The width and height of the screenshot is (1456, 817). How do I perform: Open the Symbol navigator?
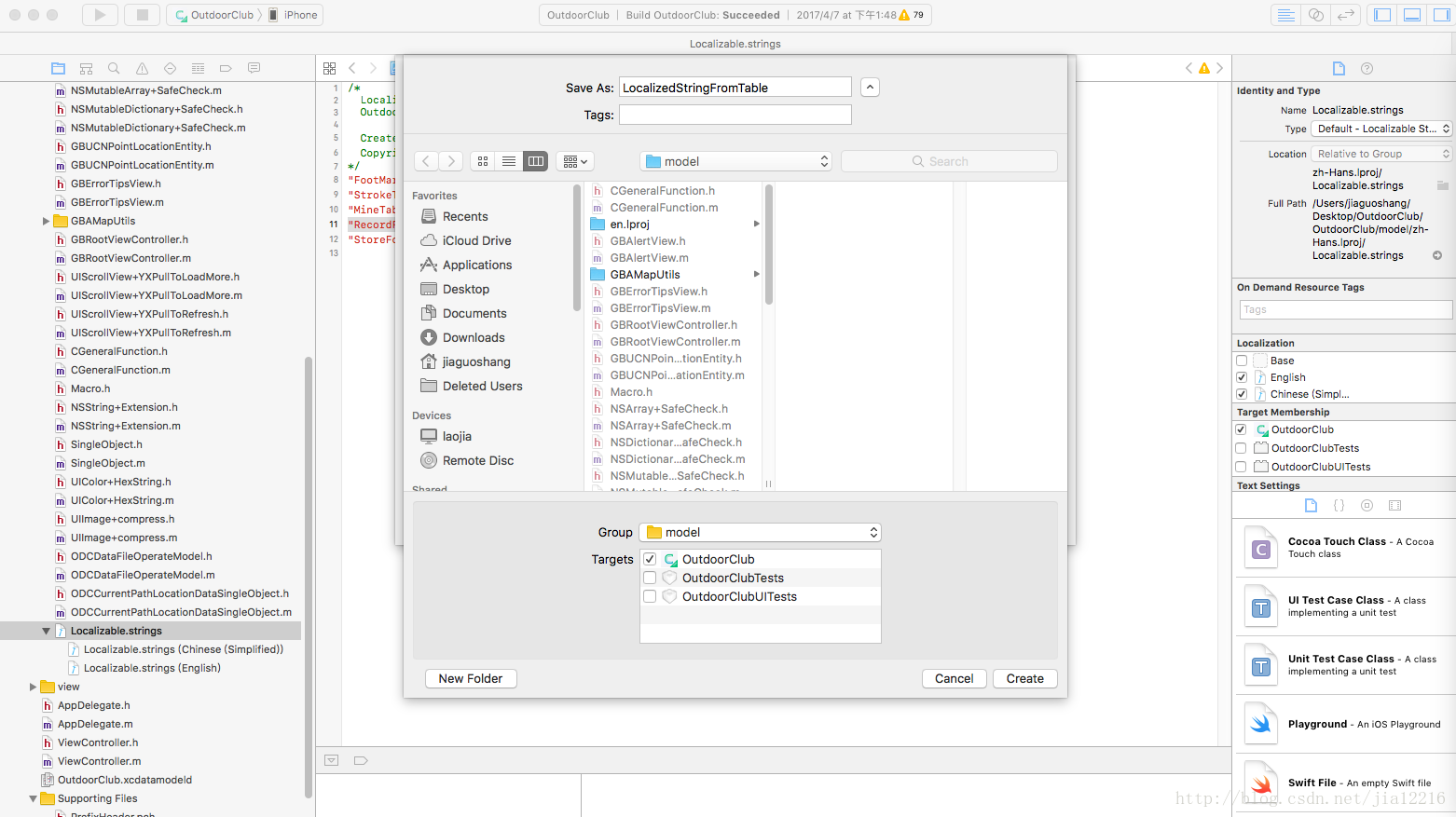click(86, 68)
